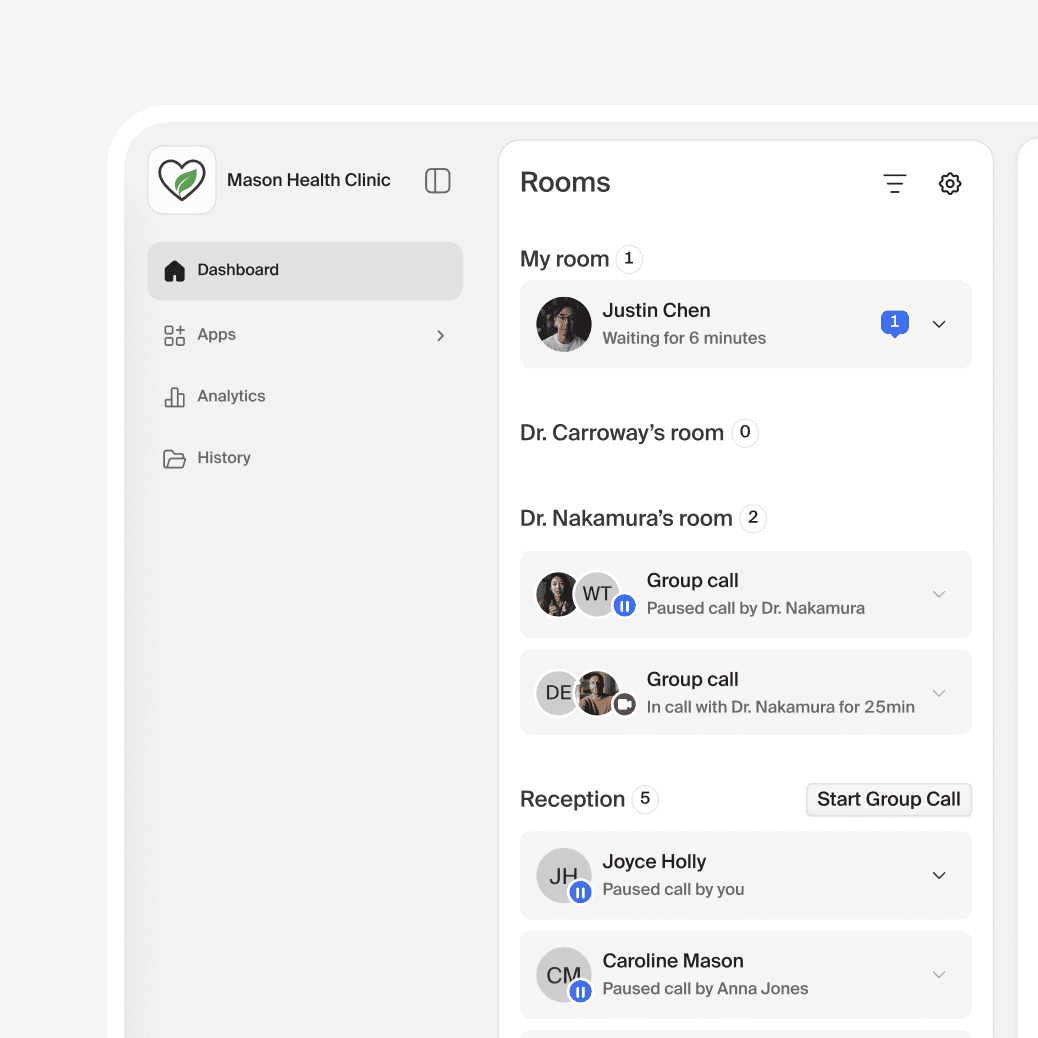1038x1038 pixels.
Task: Click the Dashboard home icon
Action: [175, 271]
